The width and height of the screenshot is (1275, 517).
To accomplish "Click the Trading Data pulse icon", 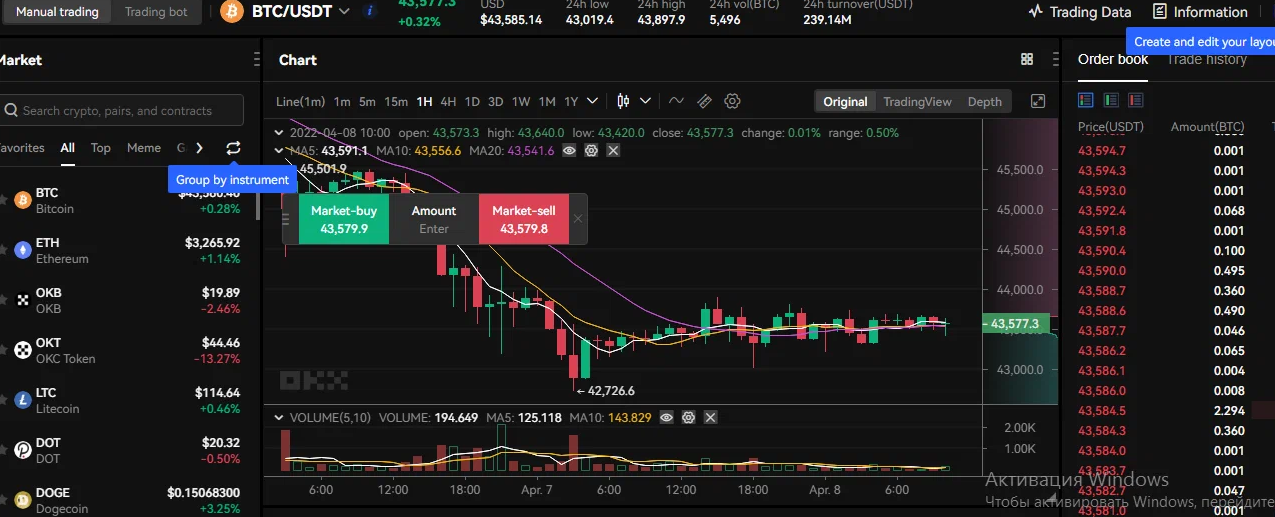I will [x=1036, y=12].
